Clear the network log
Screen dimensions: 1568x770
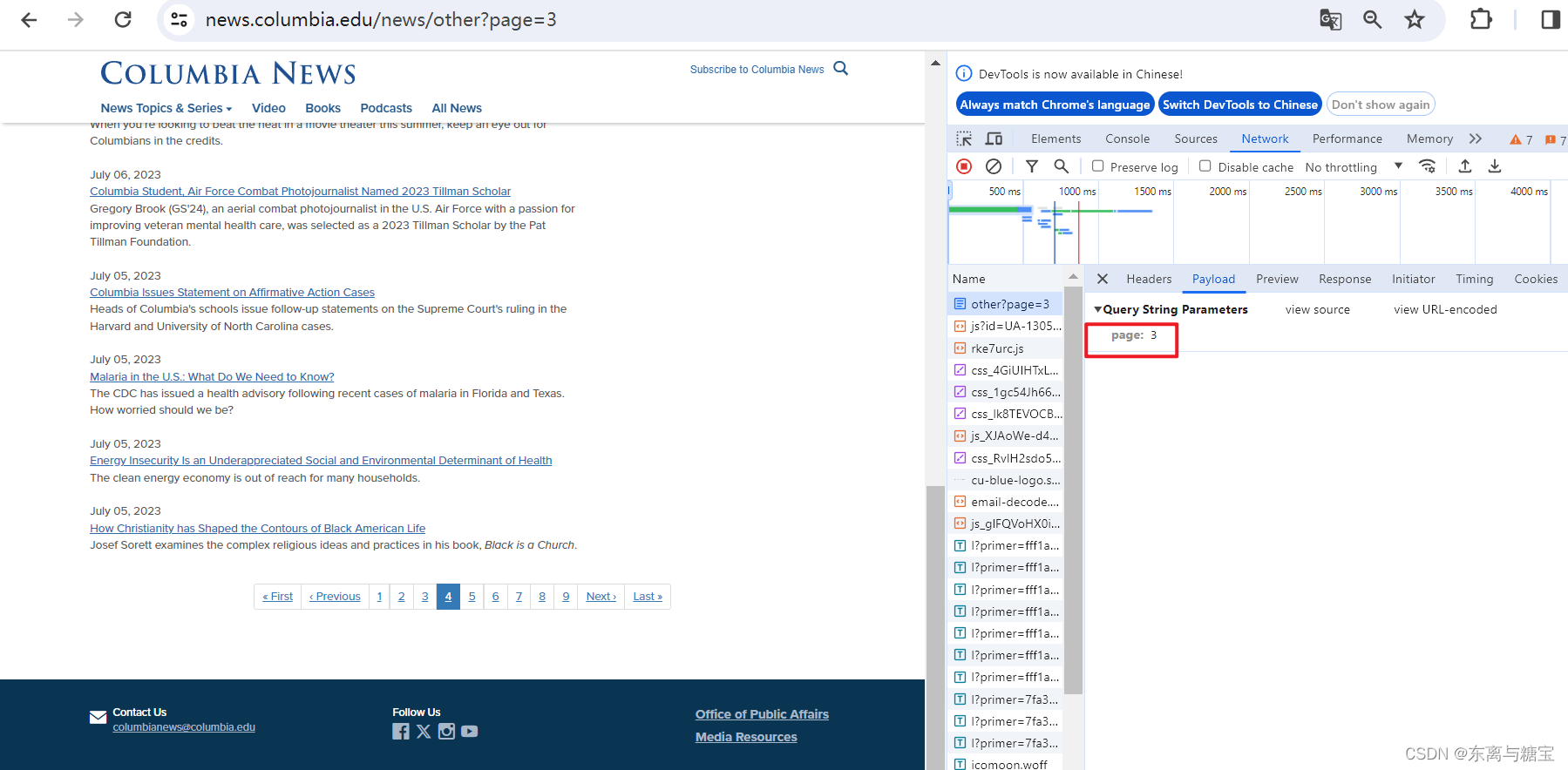click(x=994, y=166)
